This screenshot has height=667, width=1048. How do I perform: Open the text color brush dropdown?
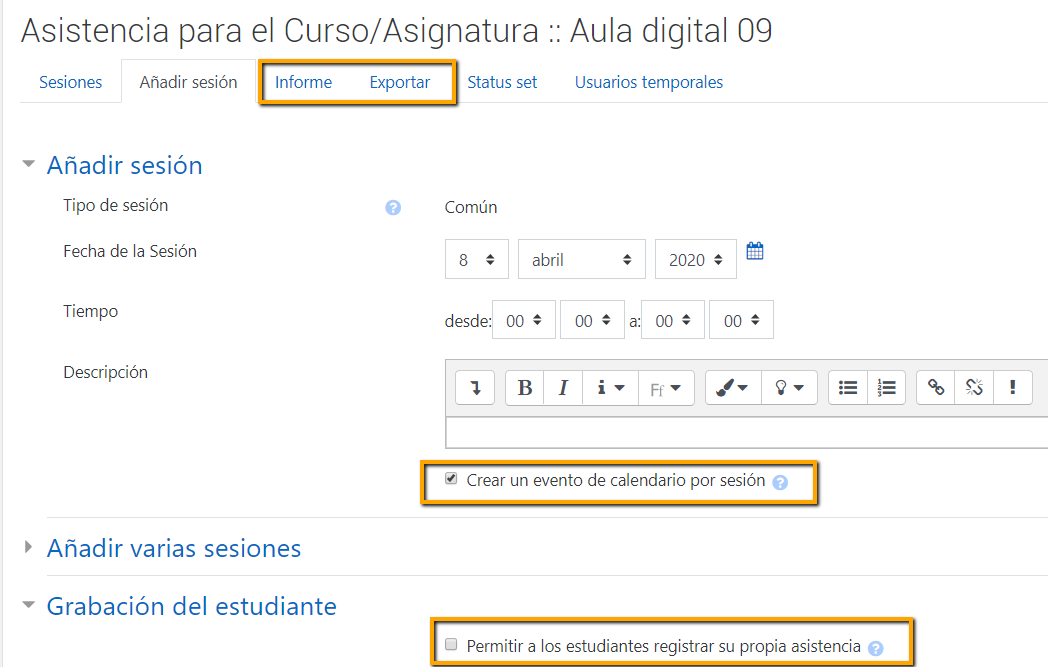click(x=733, y=388)
